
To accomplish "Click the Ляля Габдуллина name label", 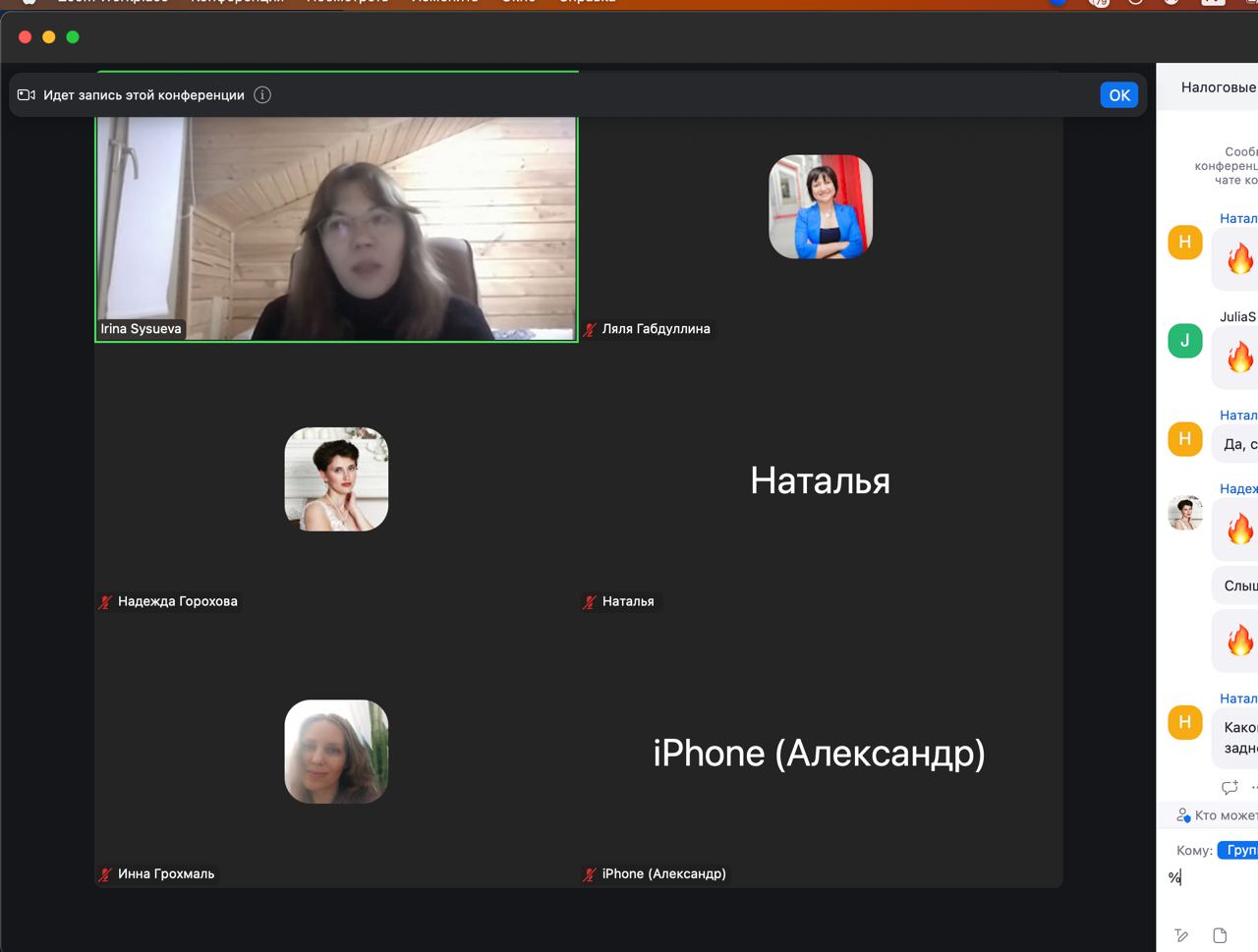I will [x=656, y=329].
